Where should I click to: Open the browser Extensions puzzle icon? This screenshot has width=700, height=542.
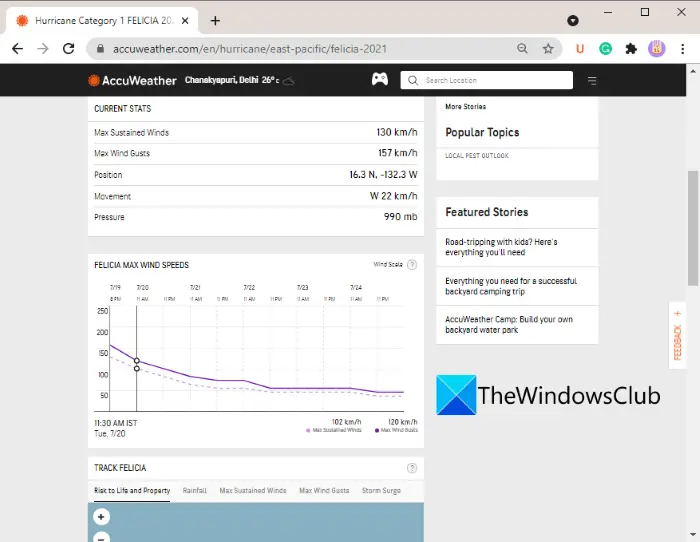tap(631, 49)
